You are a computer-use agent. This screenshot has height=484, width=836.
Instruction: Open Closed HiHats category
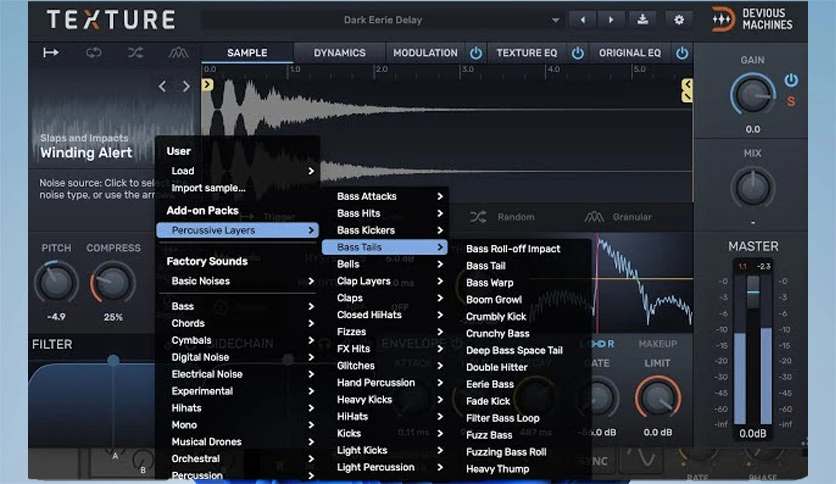384,314
